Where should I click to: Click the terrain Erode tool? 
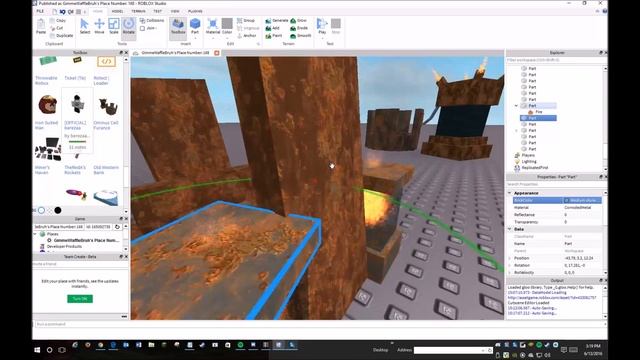click(x=299, y=28)
